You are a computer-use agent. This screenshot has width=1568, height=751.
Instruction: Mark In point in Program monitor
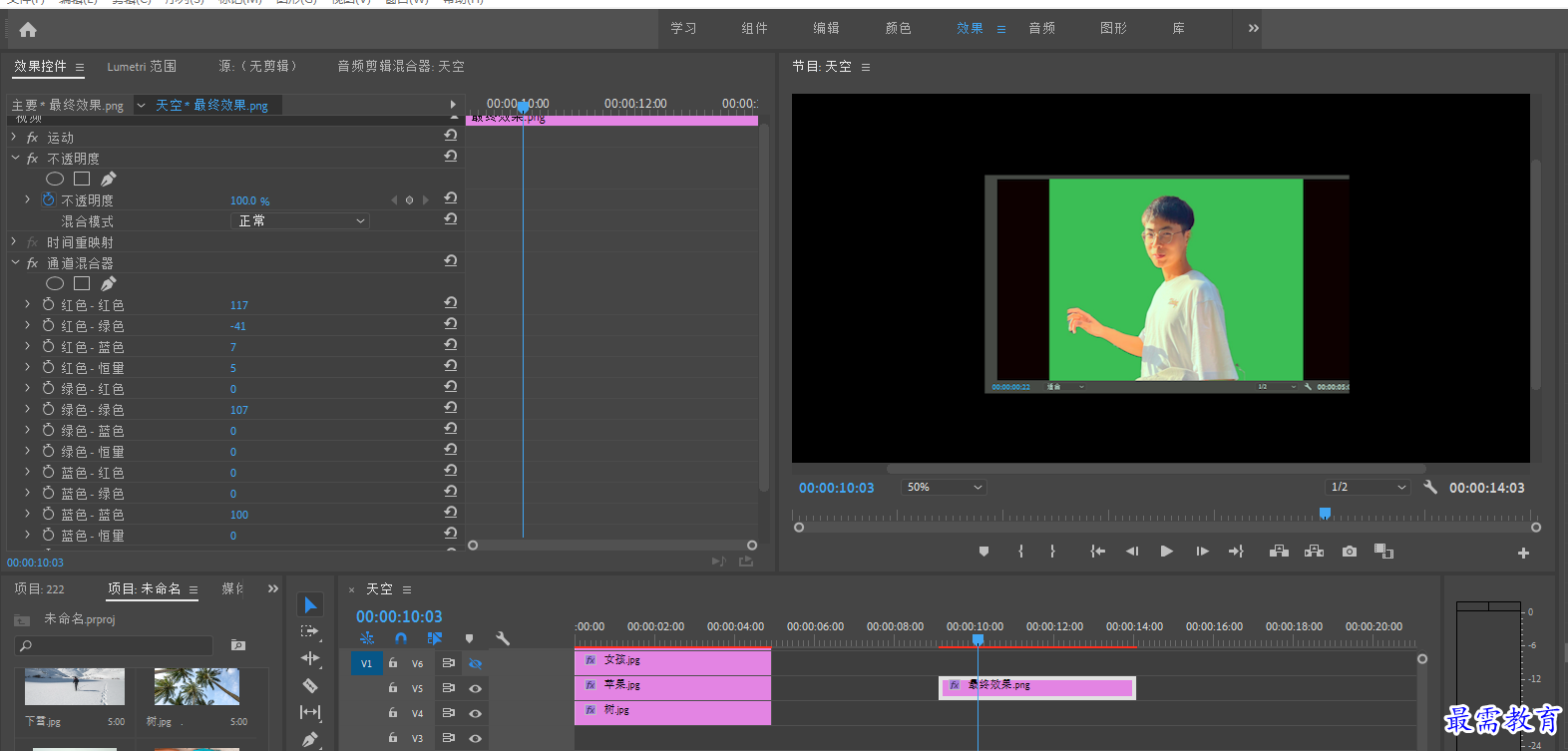coord(1020,552)
